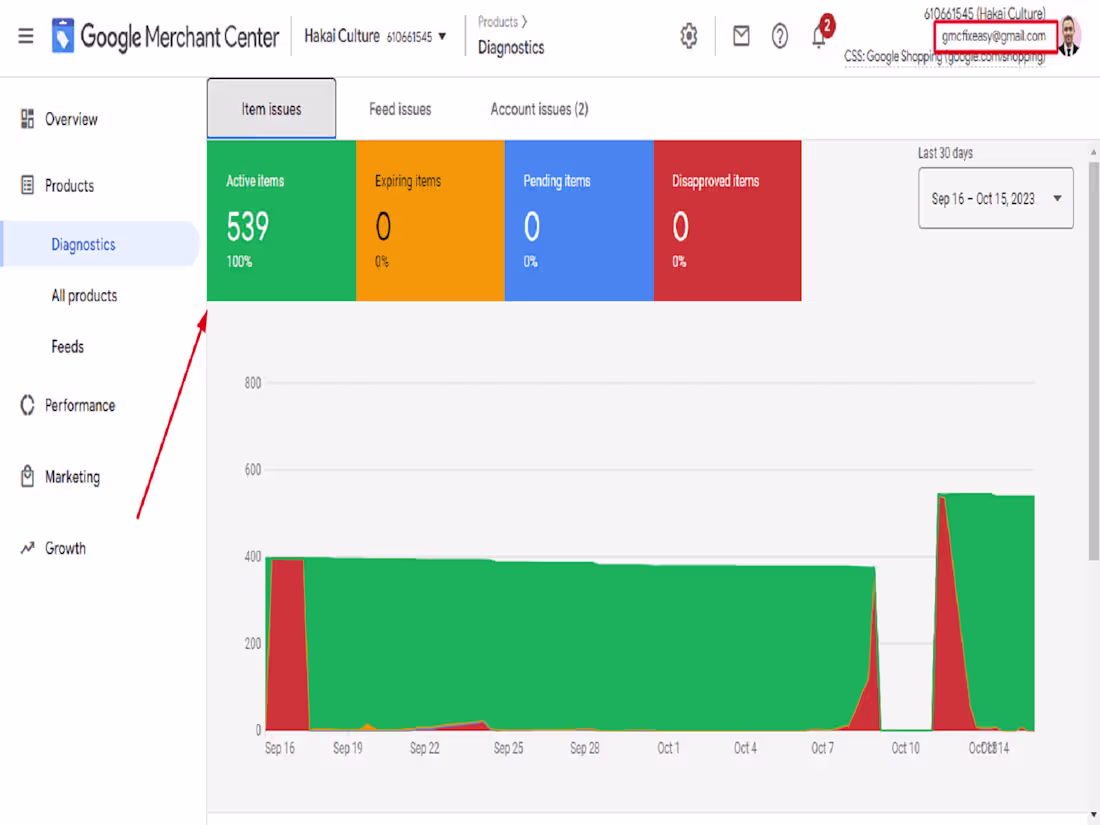This screenshot has width=1100, height=825.
Task: Collapse the Products section in the sidebar
Action: 68,185
